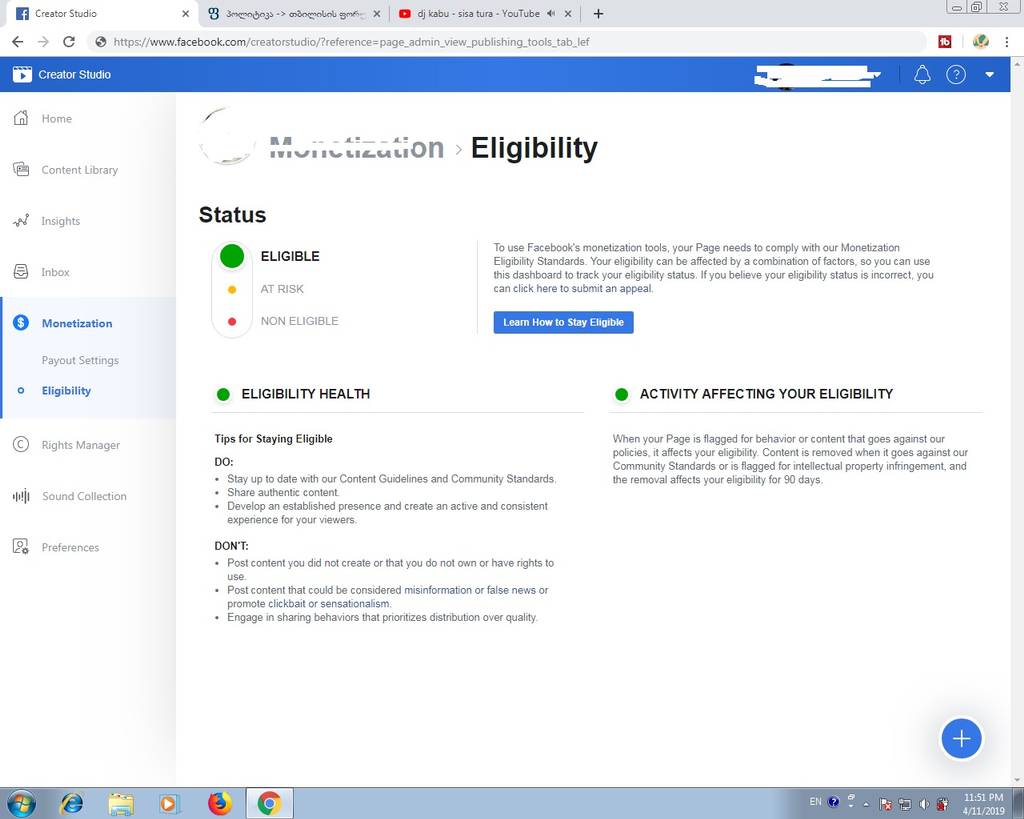Screen dimensions: 1024x819
Task: Open the red browser extension icon
Action: point(945,42)
